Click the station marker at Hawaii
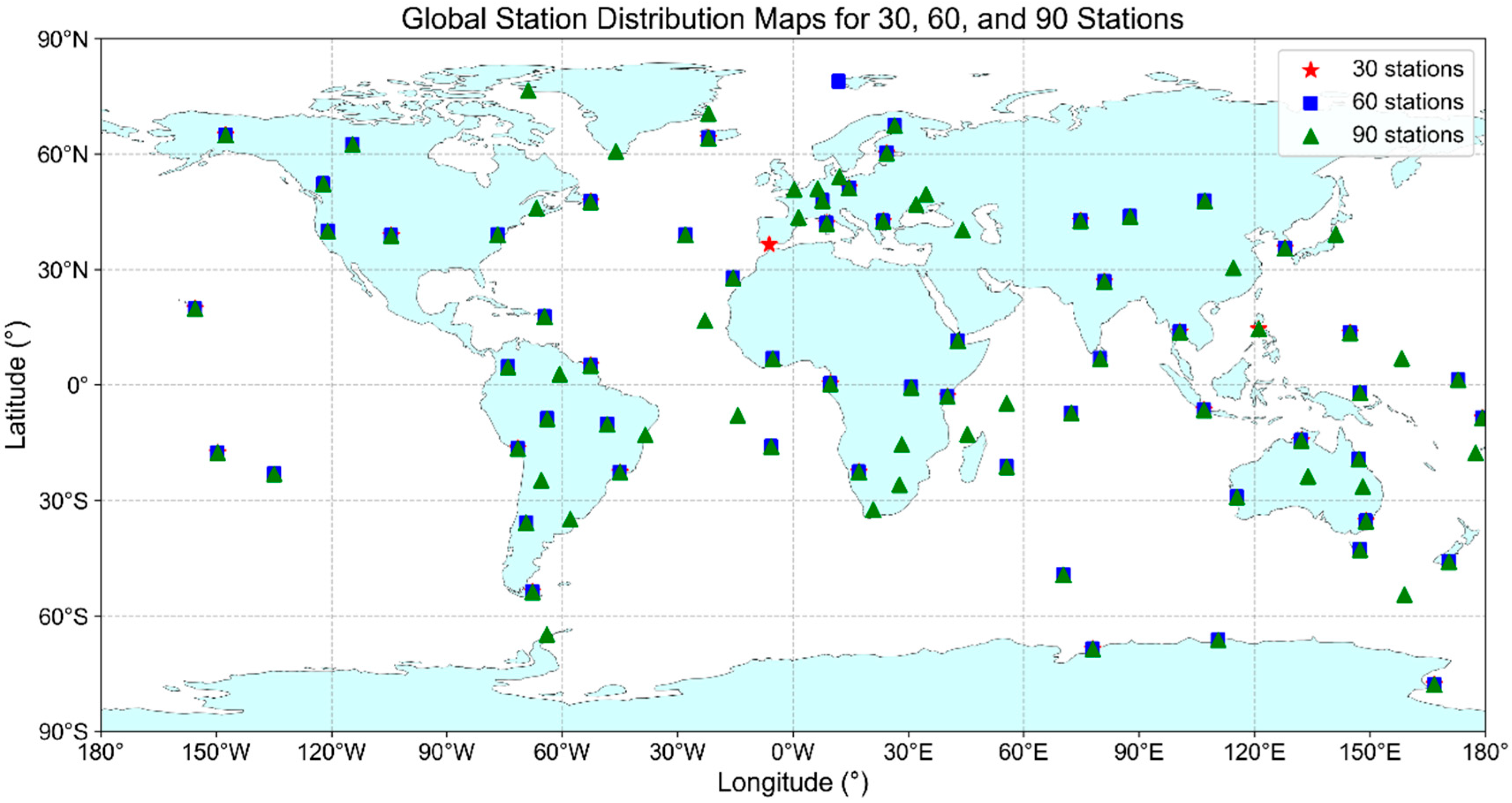Viewport: 1512px width, 803px height. click(x=196, y=308)
